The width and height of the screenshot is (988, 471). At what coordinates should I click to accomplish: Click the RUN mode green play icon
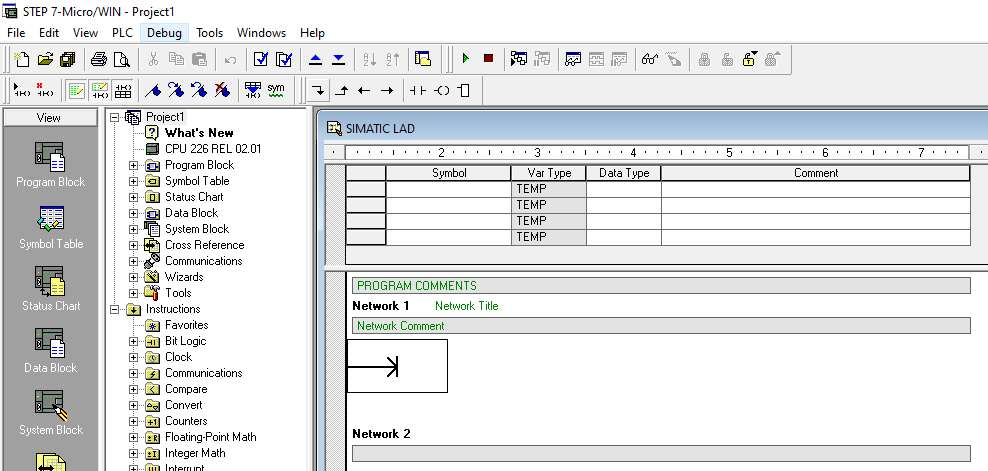click(x=465, y=59)
